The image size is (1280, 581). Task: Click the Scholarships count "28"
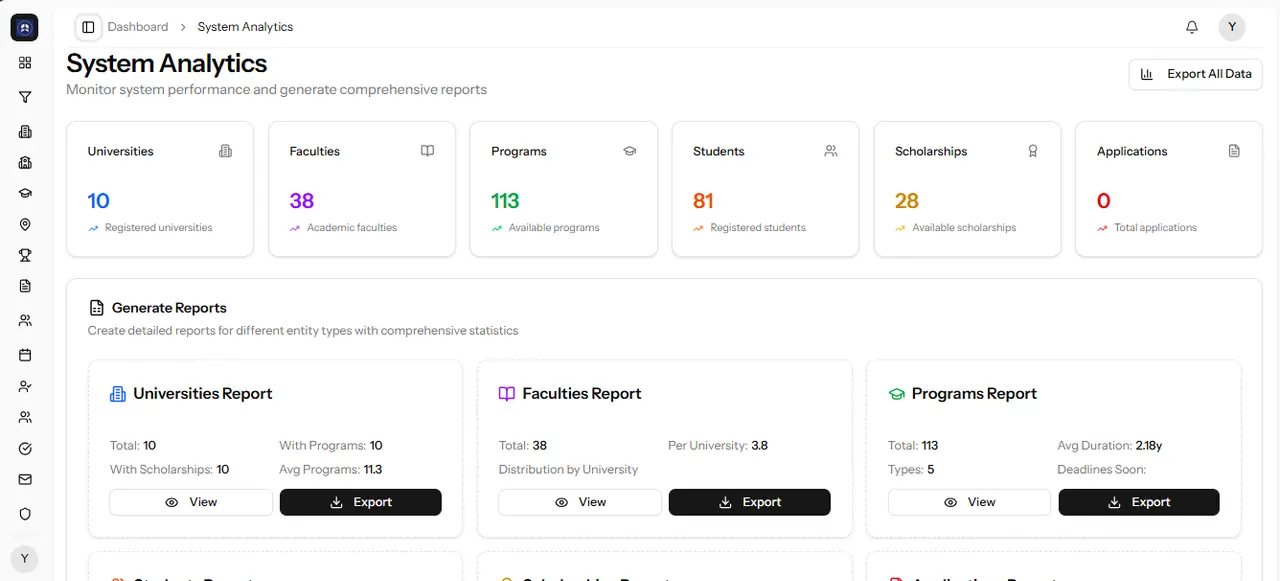point(907,201)
